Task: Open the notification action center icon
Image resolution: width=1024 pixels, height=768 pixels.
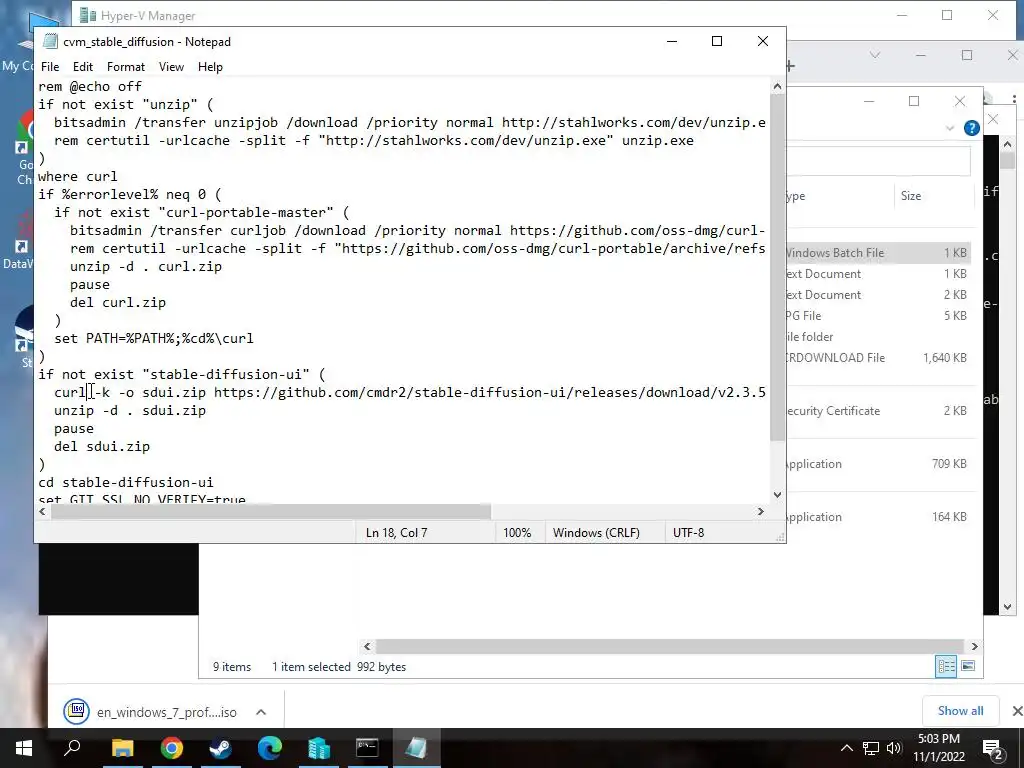Action: coord(993,748)
